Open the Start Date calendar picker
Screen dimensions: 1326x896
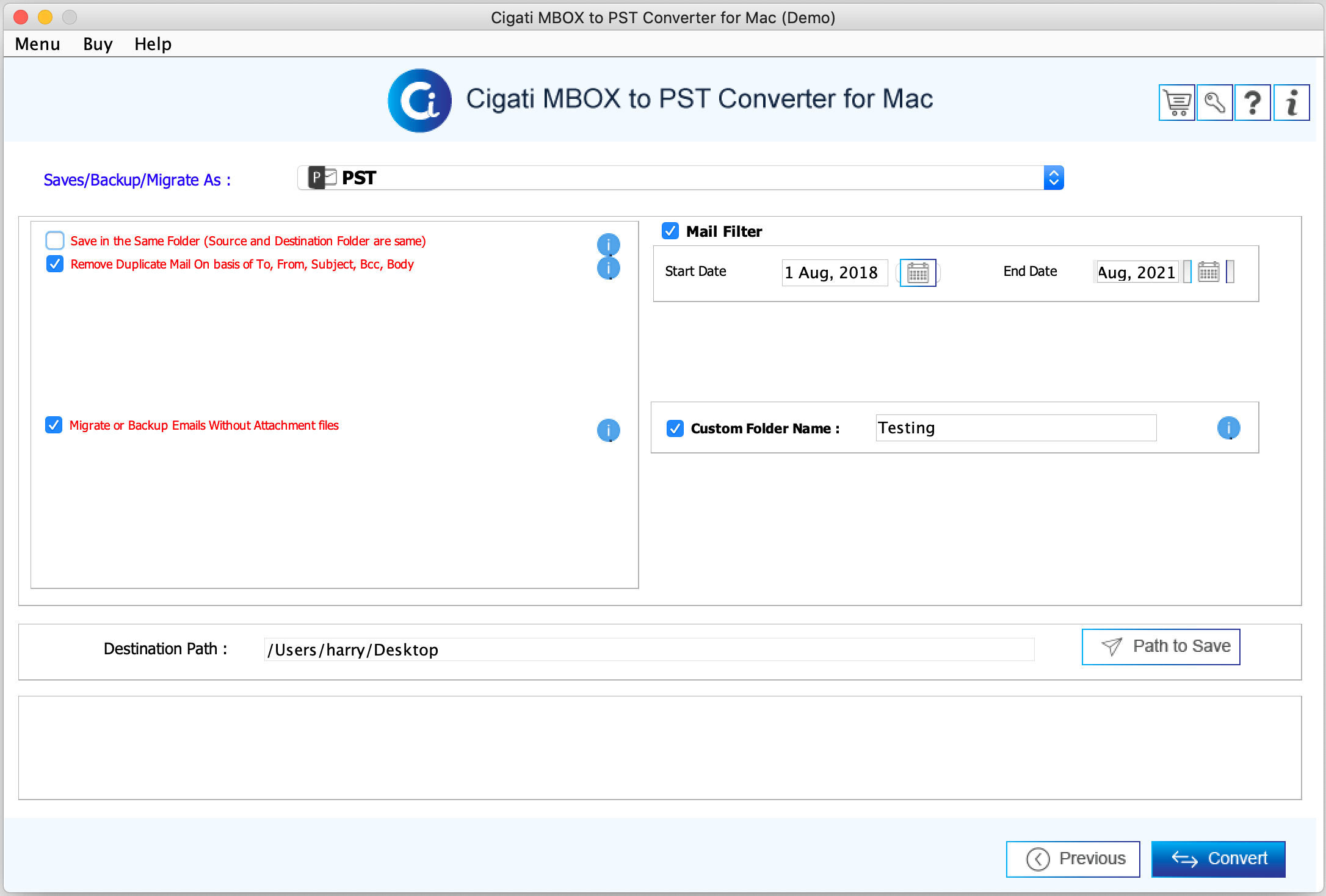918,272
